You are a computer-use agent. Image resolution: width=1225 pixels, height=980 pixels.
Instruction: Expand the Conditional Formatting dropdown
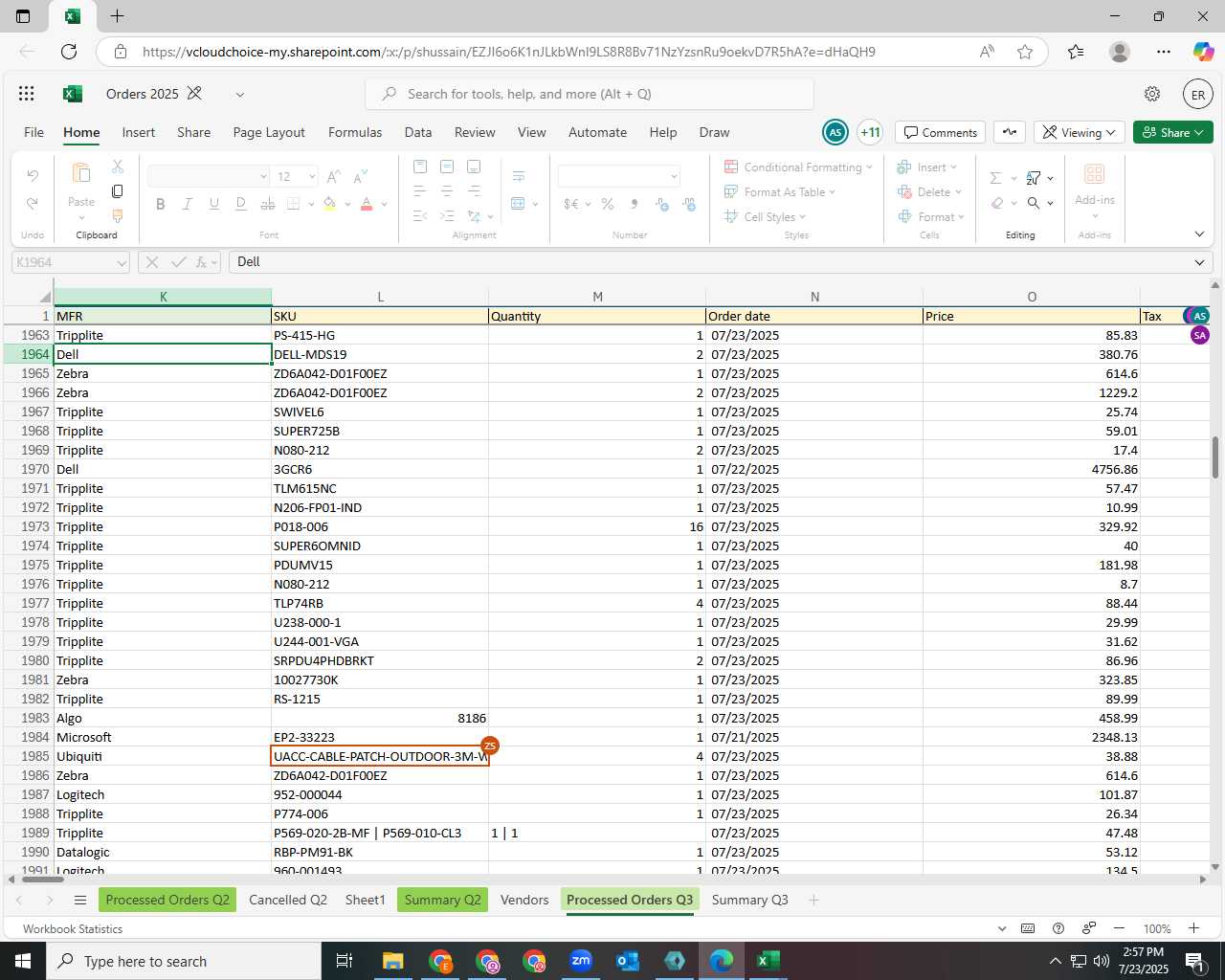(x=869, y=167)
